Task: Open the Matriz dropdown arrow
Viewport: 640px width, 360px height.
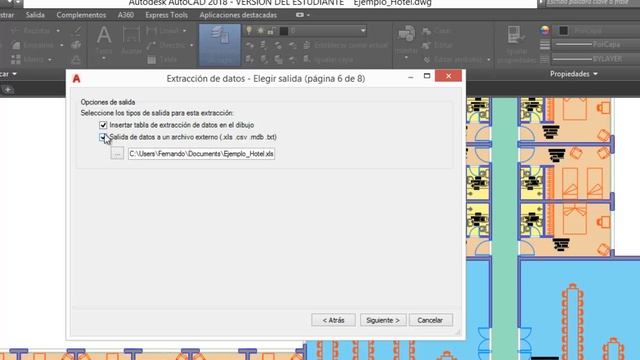Action: pyautogui.click(x=50, y=60)
